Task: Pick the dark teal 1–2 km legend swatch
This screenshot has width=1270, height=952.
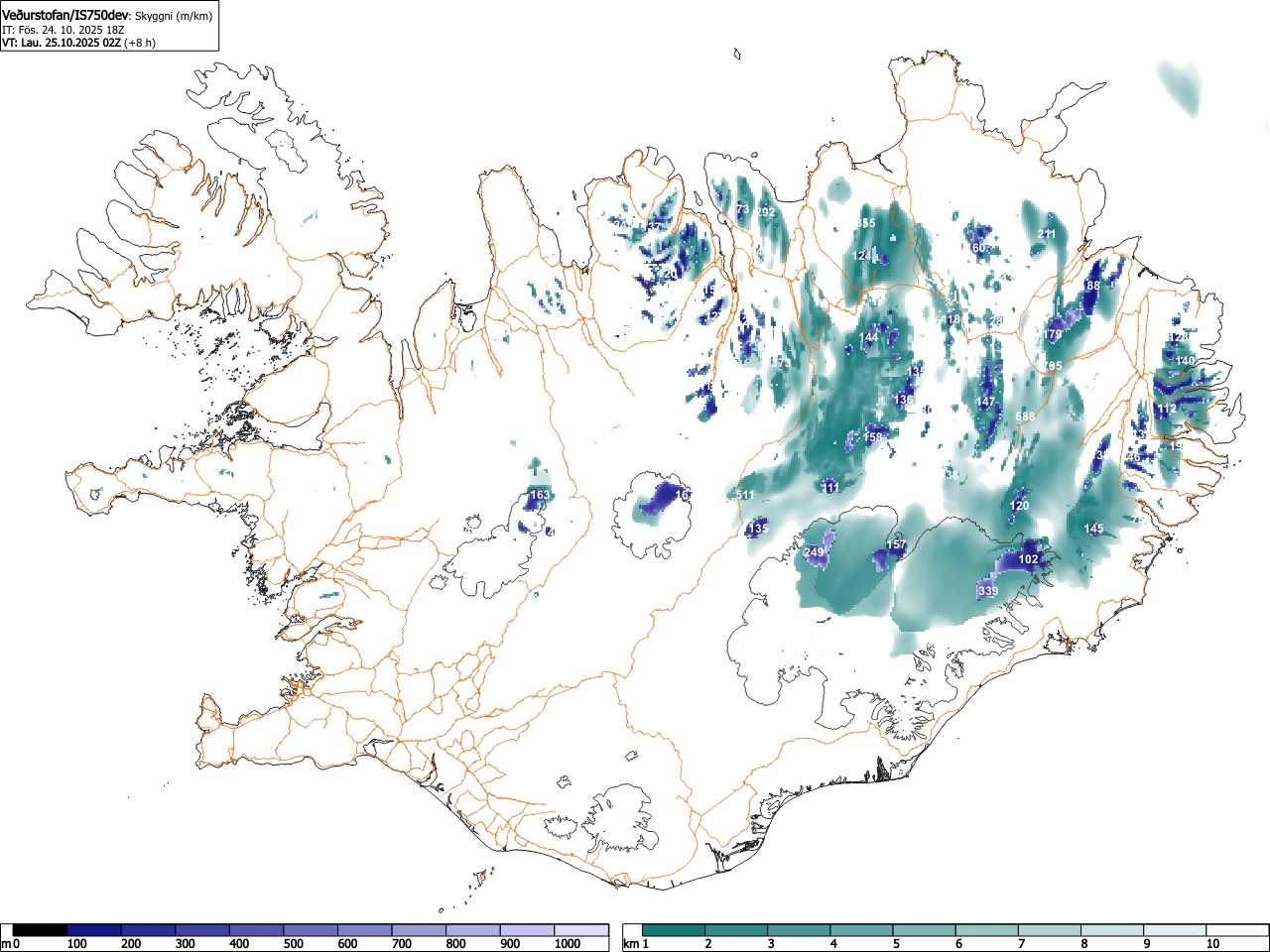Action: pos(674,930)
